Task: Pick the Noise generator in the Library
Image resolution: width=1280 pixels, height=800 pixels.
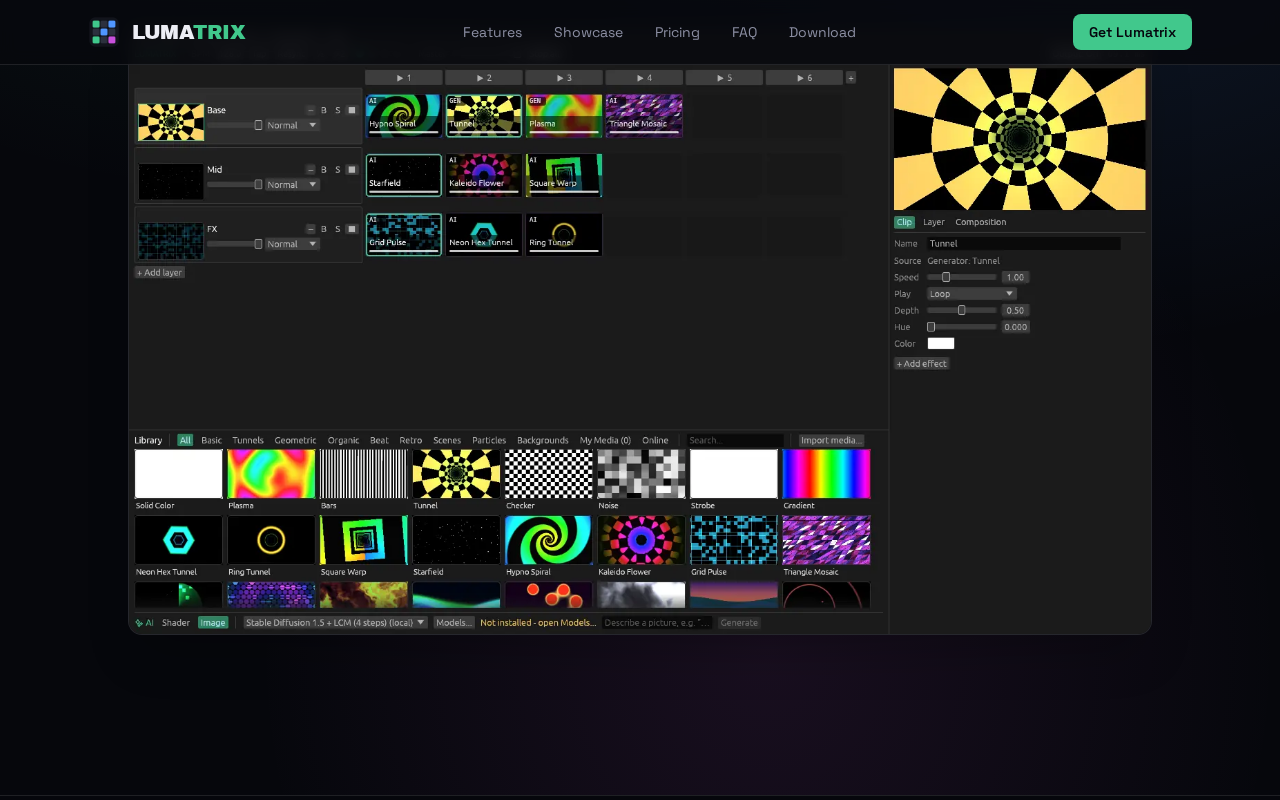Action: pyautogui.click(x=641, y=474)
